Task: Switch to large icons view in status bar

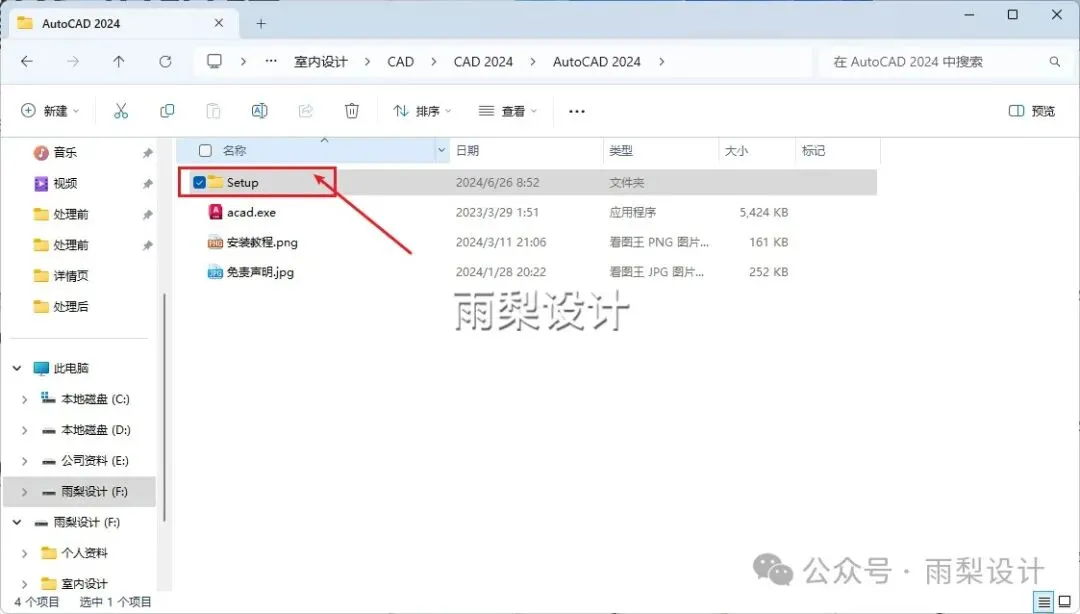Action: tap(1065, 602)
